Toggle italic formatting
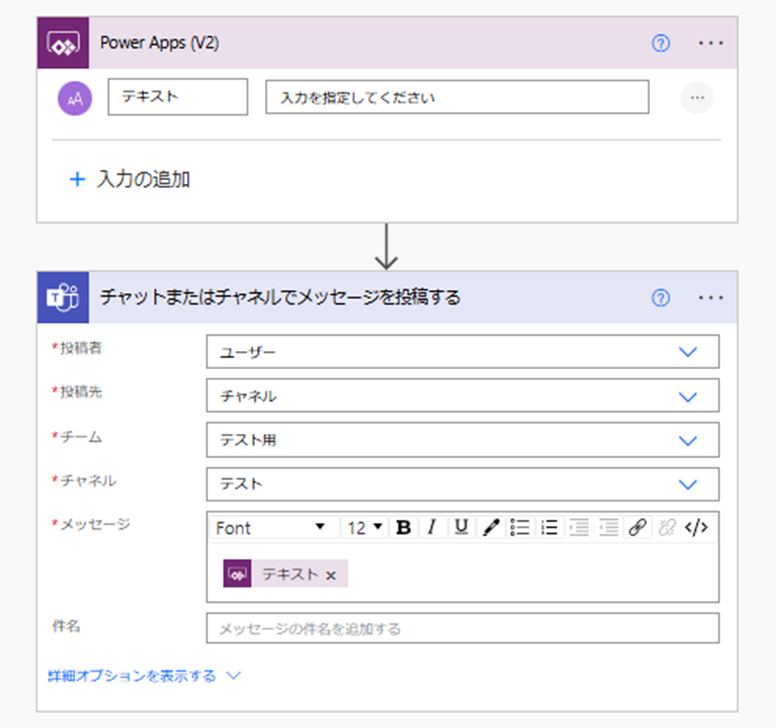The width and height of the screenshot is (776, 728). pos(432,528)
